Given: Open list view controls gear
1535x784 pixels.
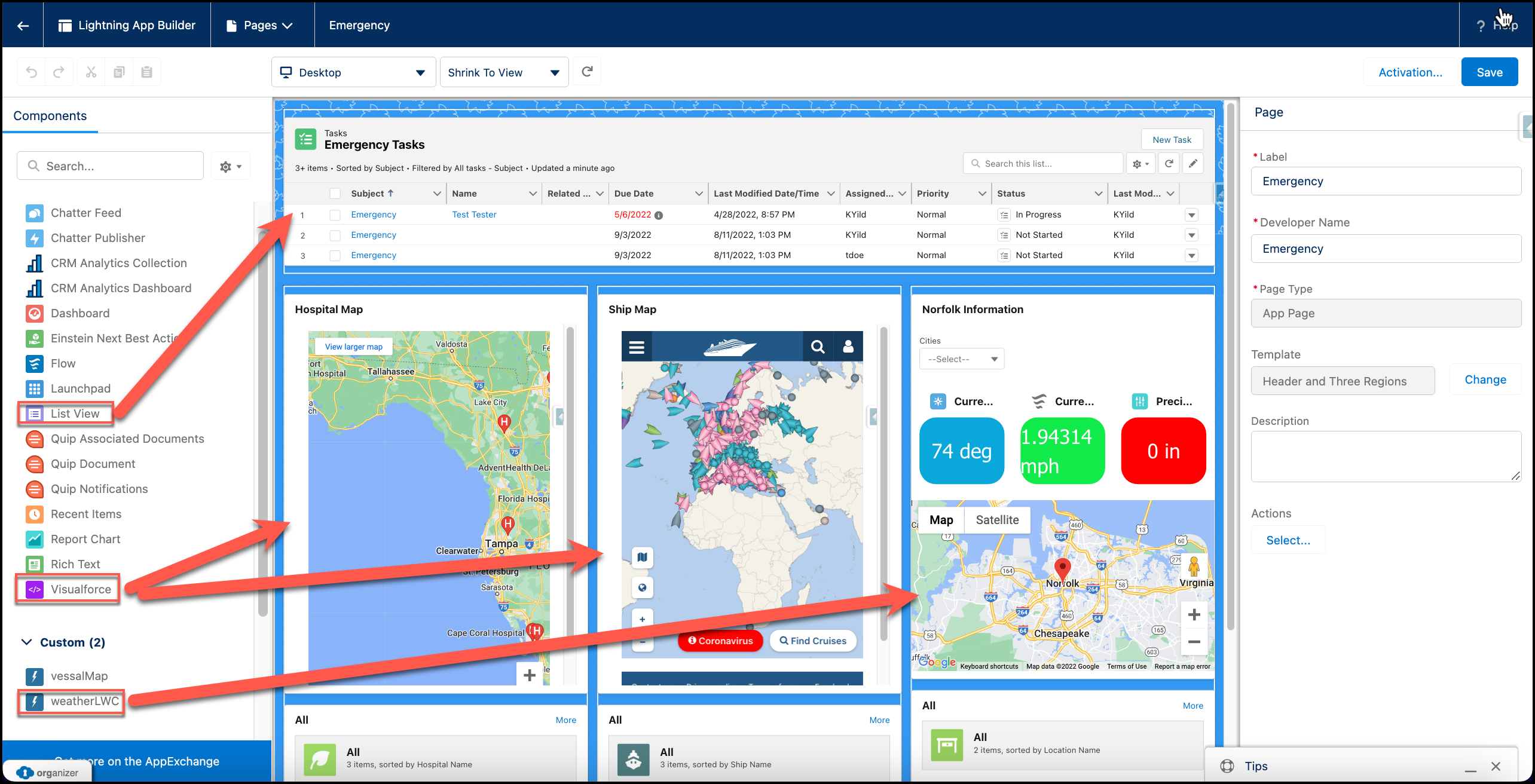Looking at the screenshot, I should (1140, 163).
